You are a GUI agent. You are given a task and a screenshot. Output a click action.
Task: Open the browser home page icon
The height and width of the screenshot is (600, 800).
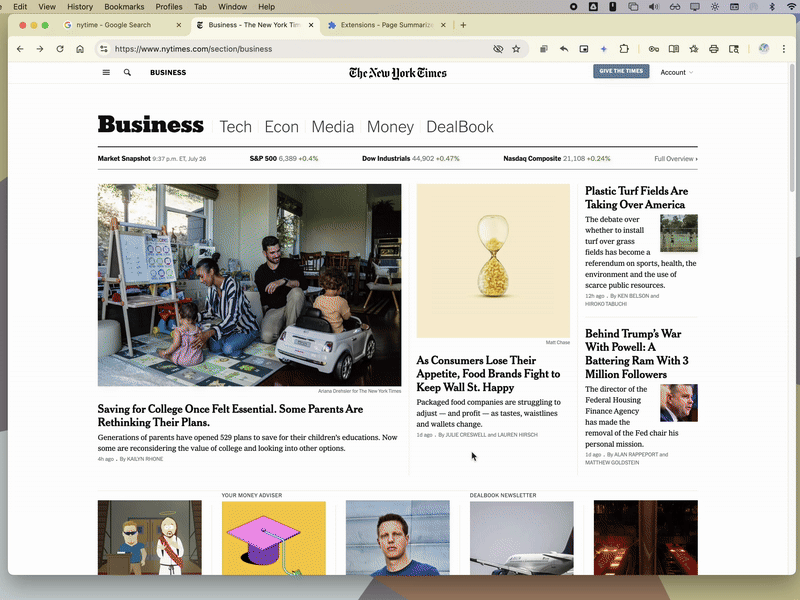point(80,49)
